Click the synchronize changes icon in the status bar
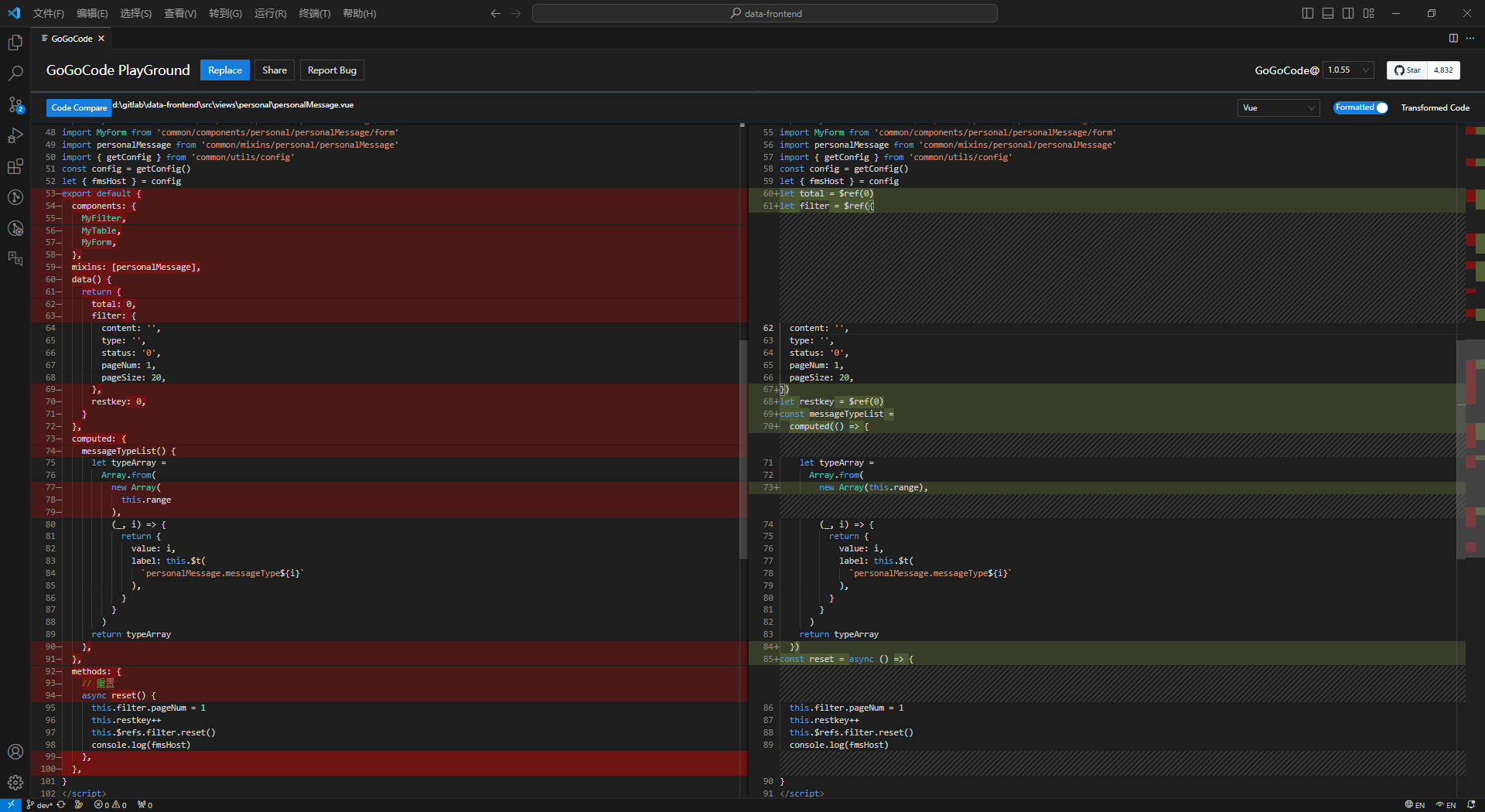The width and height of the screenshot is (1485, 812). 61,805
